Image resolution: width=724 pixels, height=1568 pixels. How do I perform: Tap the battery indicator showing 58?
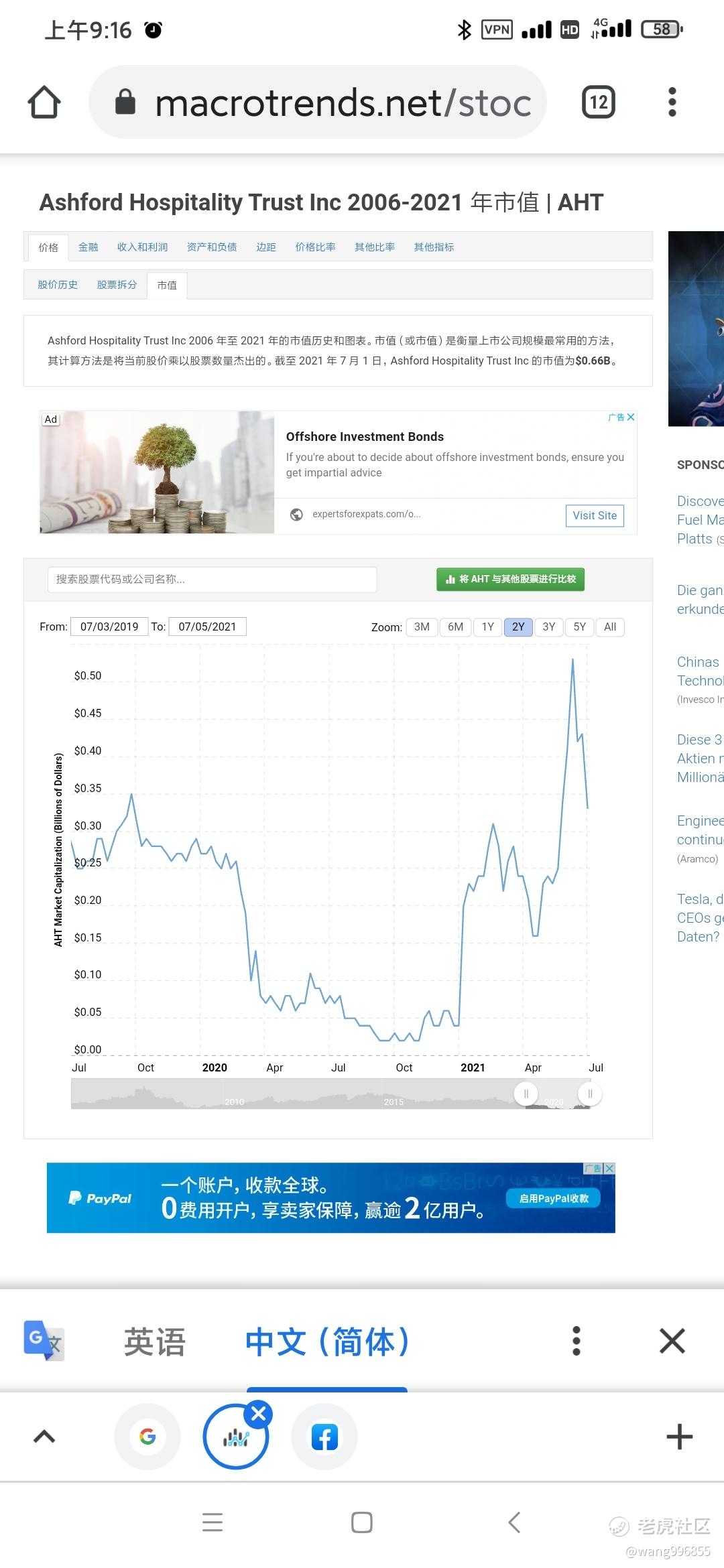coord(662,29)
